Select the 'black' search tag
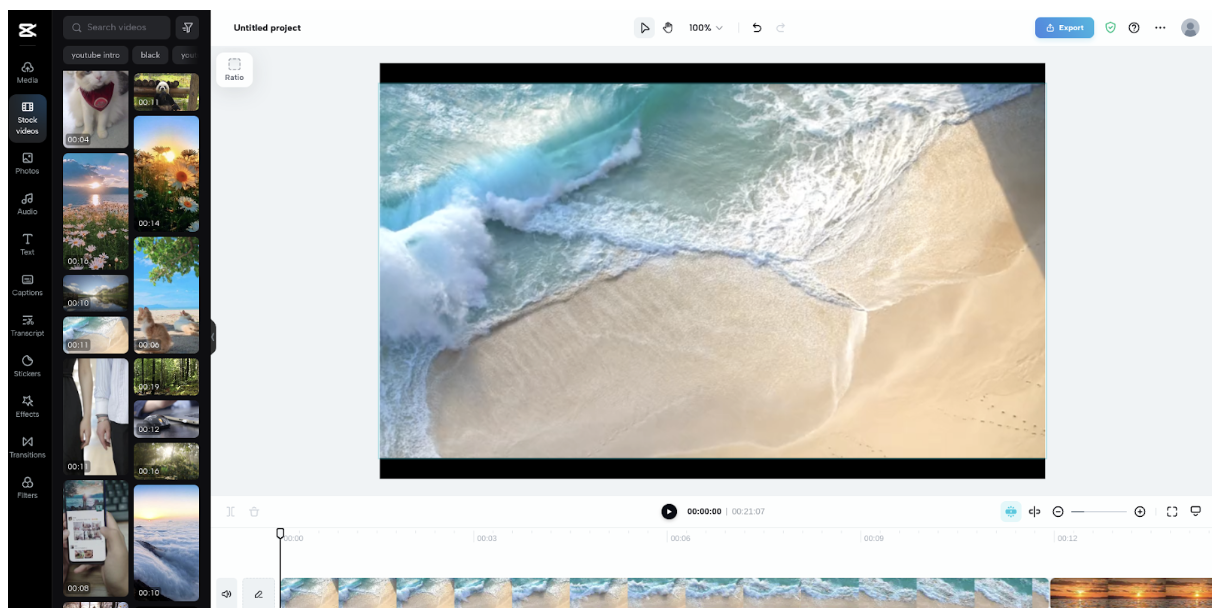Screen dimensions: 1222x608 [x=150, y=55]
